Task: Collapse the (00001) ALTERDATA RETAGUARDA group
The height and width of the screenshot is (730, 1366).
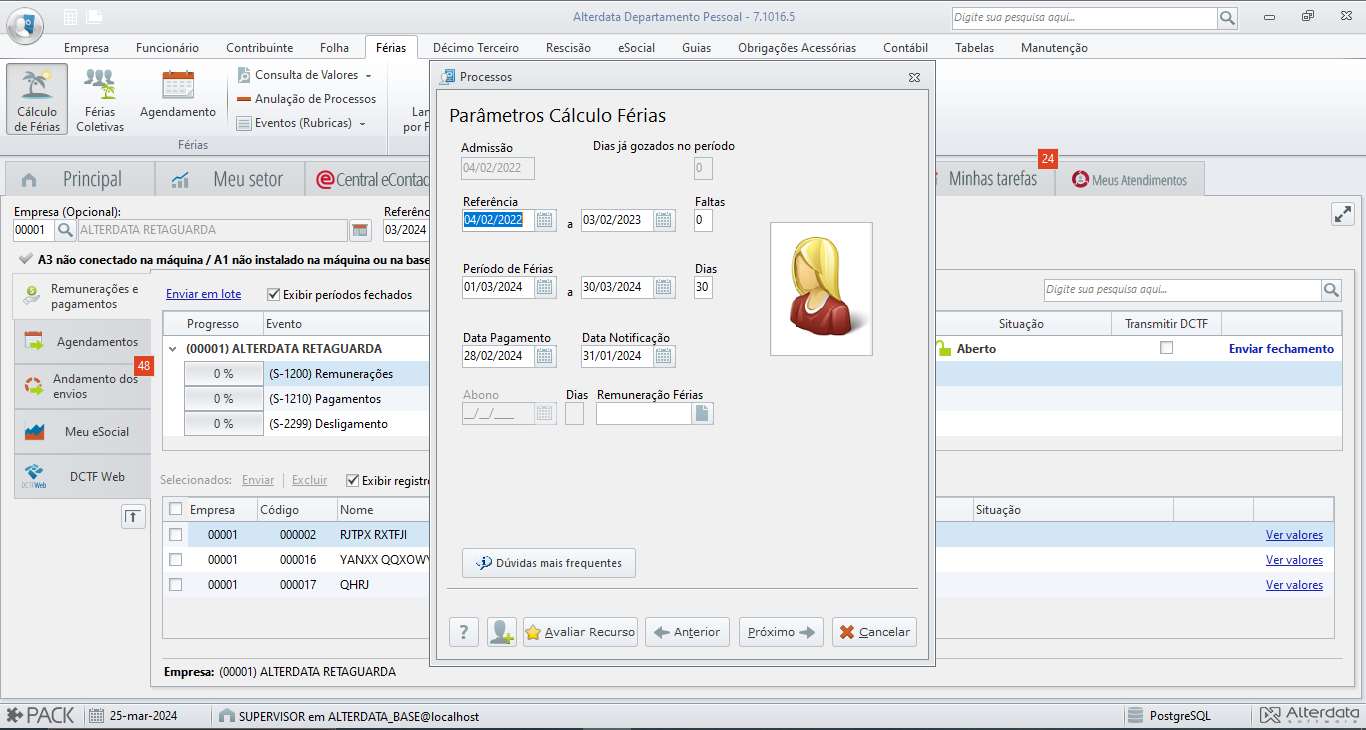Action: coord(174,349)
